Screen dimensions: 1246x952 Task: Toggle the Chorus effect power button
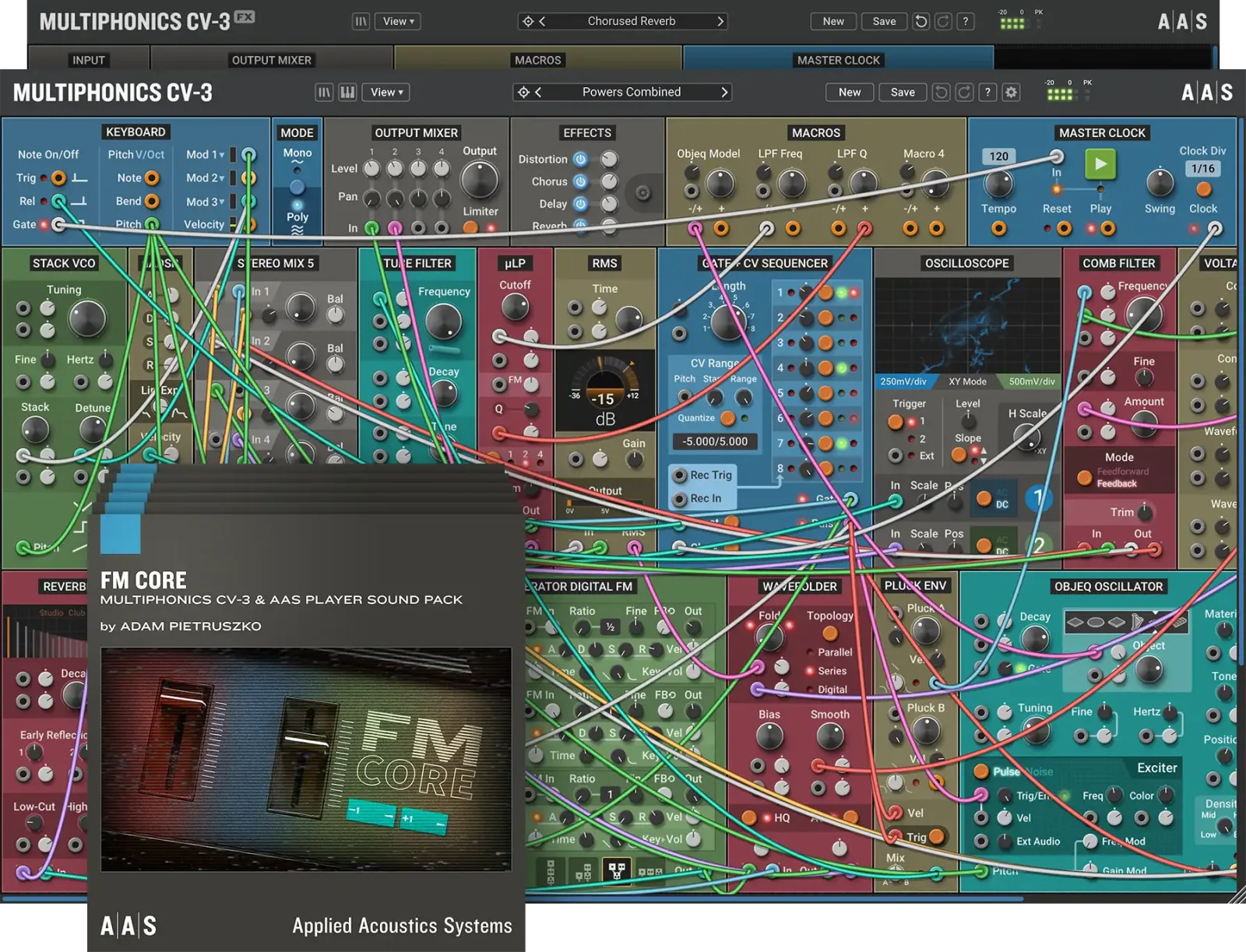pyautogui.click(x=580, y=181)
